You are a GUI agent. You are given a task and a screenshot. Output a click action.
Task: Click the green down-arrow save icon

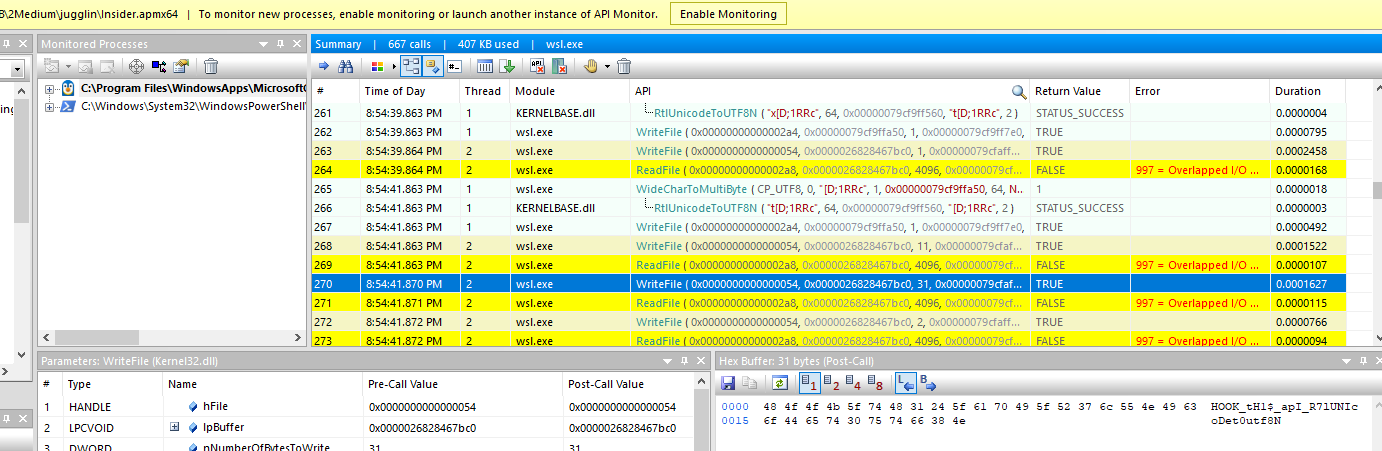click(507, 66)
